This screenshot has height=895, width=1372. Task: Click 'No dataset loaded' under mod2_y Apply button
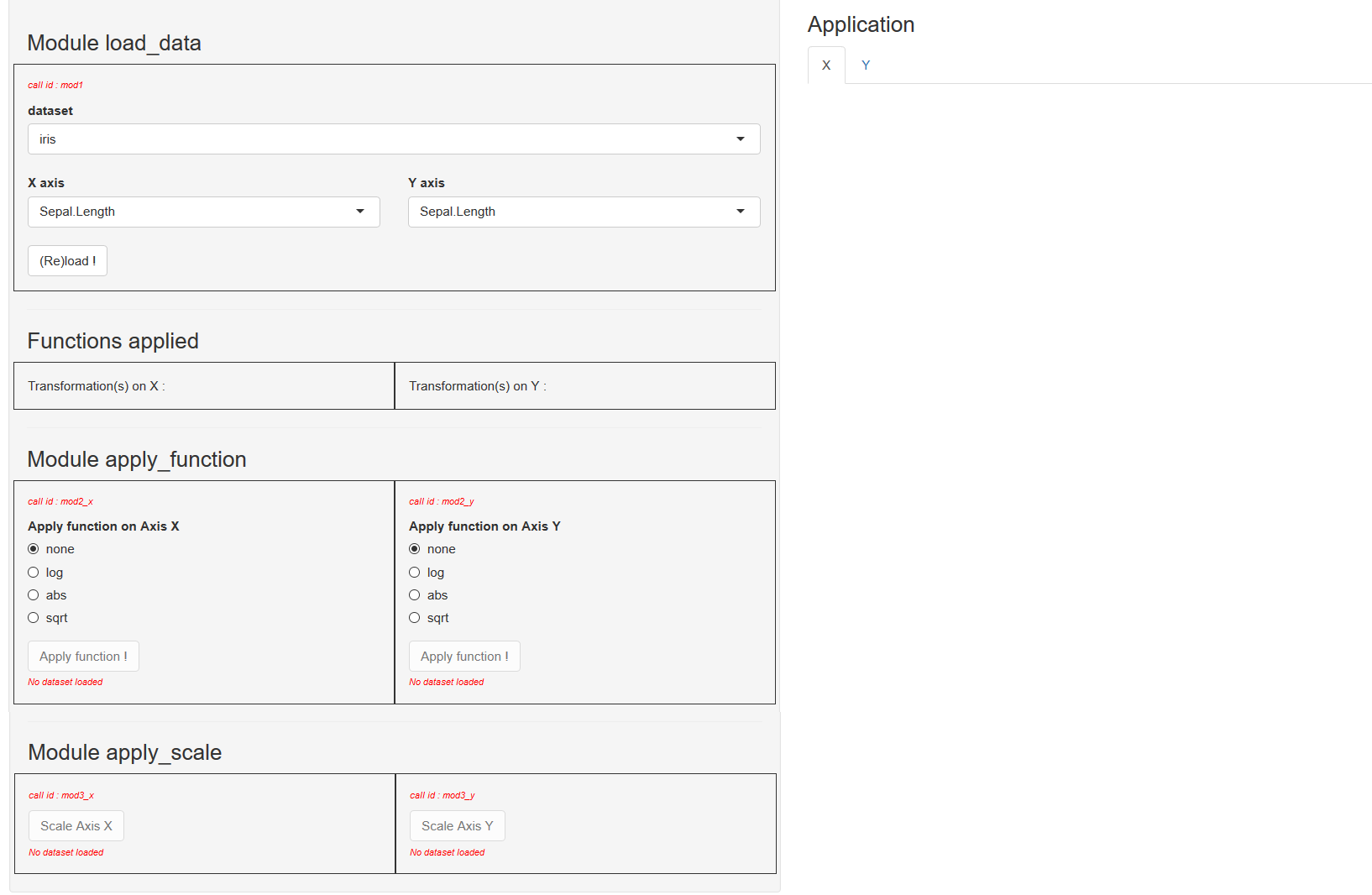pos(447,682)
